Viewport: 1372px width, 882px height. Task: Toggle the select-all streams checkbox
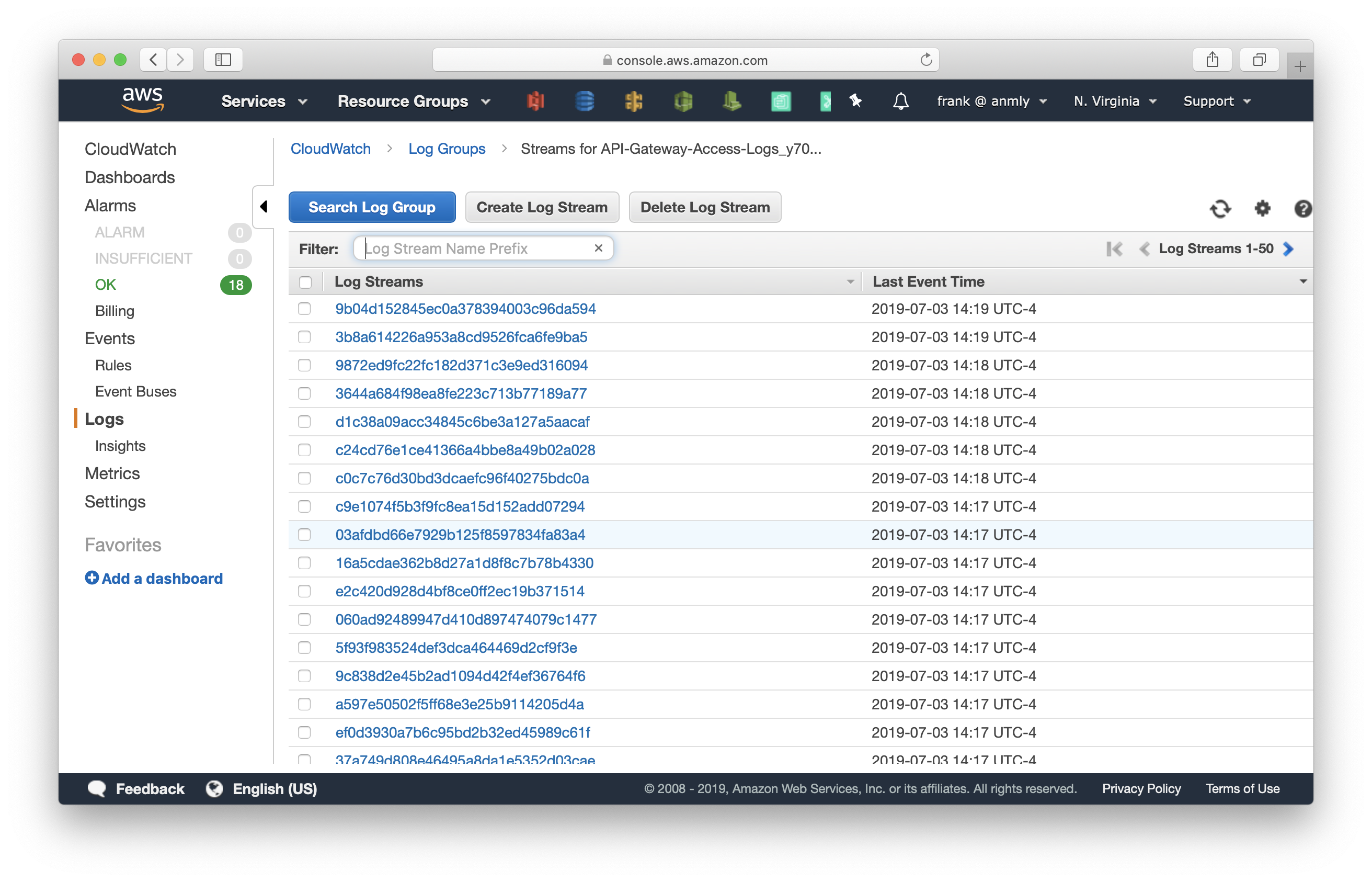(306, 281)
